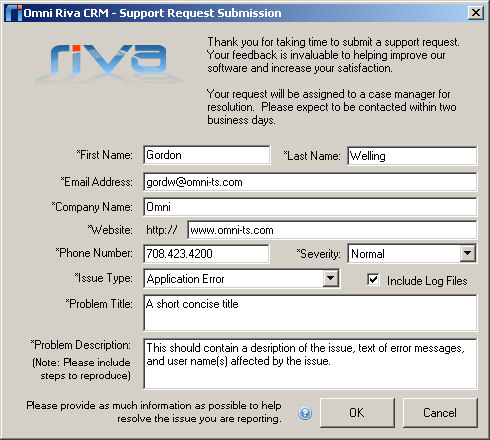Focus the Last Name field containing Welling
The width and height of the screenshot is (490, 440).
[x=412, y=156]
